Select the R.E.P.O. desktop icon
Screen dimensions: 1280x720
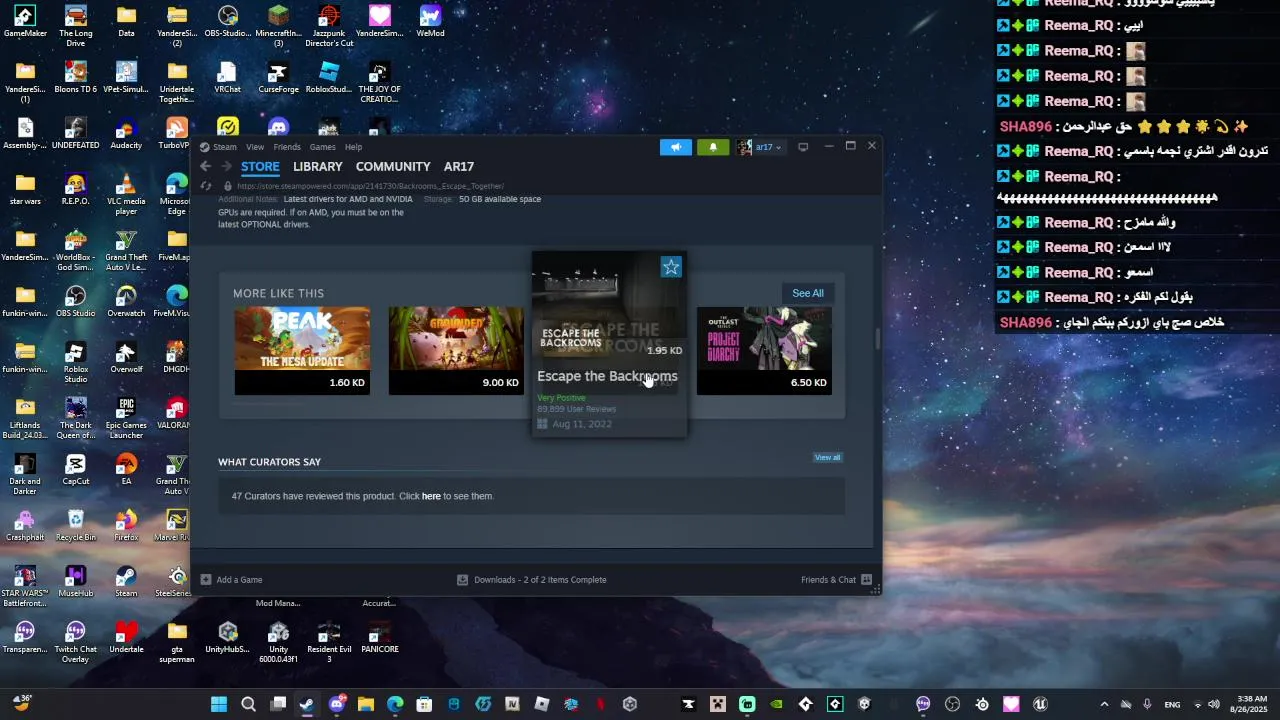tap(76, 191)
